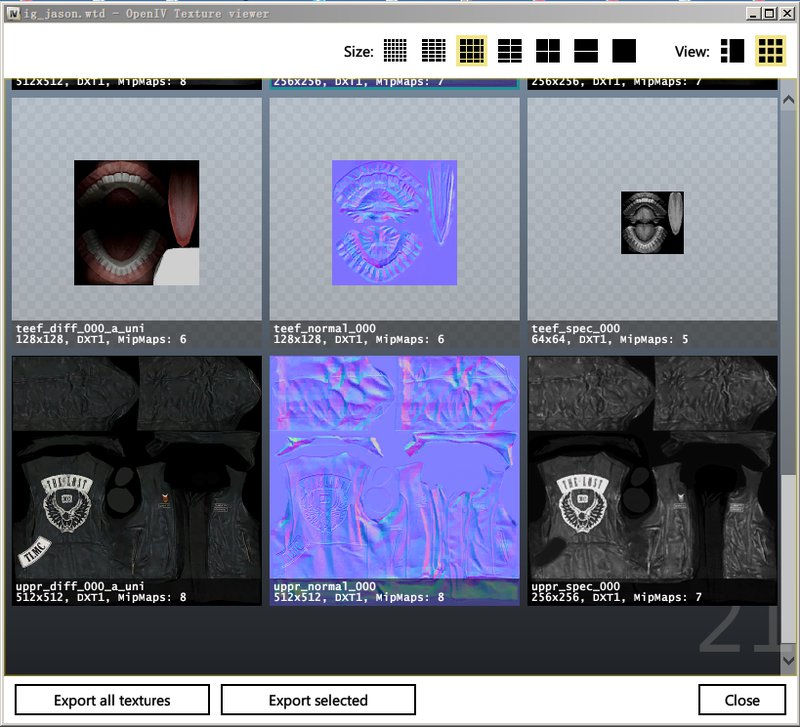Click the vertical scrollbar thumb
800x727 pixels.
point(789,561)
